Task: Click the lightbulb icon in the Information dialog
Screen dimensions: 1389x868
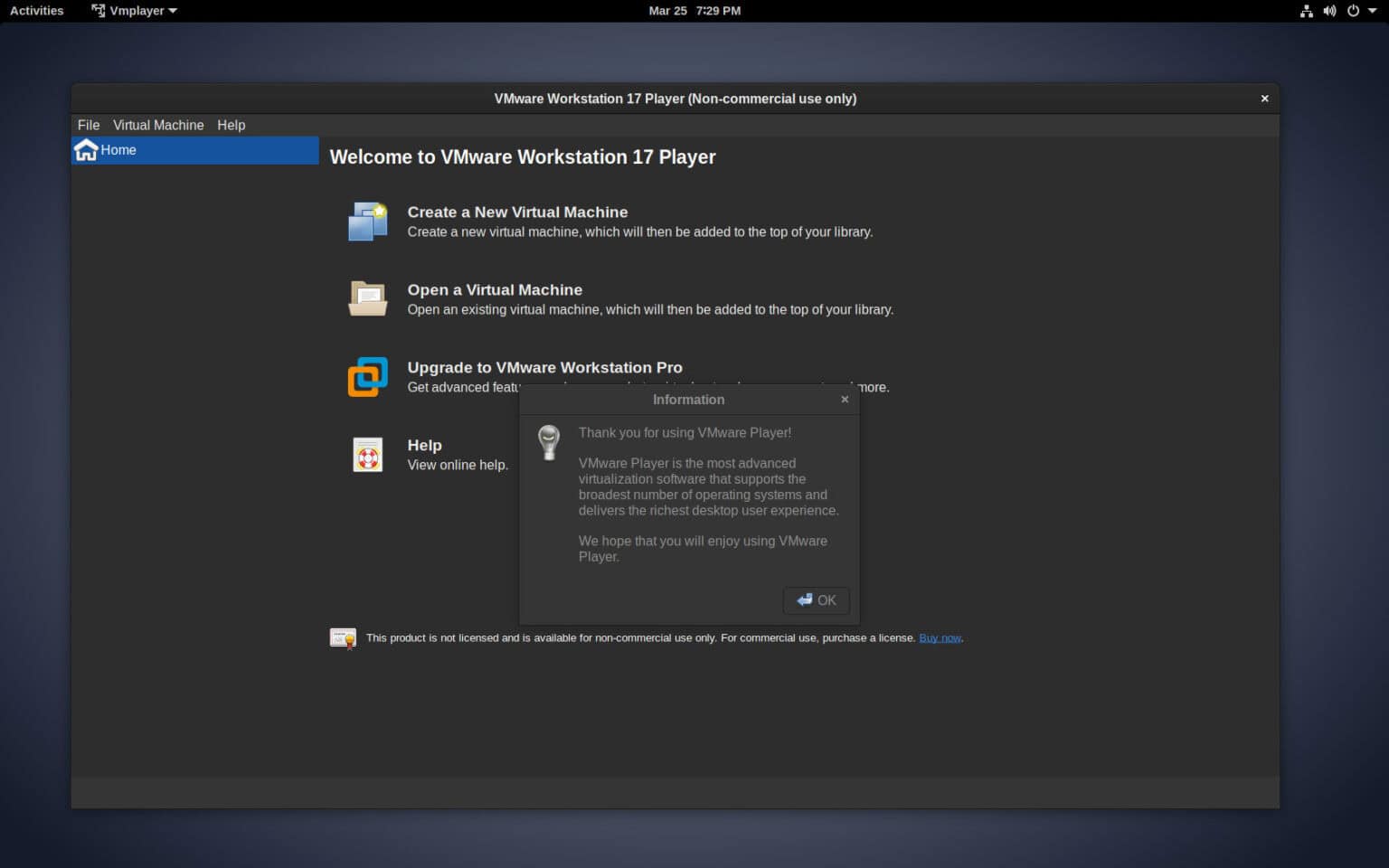Action: coord(549,443)
